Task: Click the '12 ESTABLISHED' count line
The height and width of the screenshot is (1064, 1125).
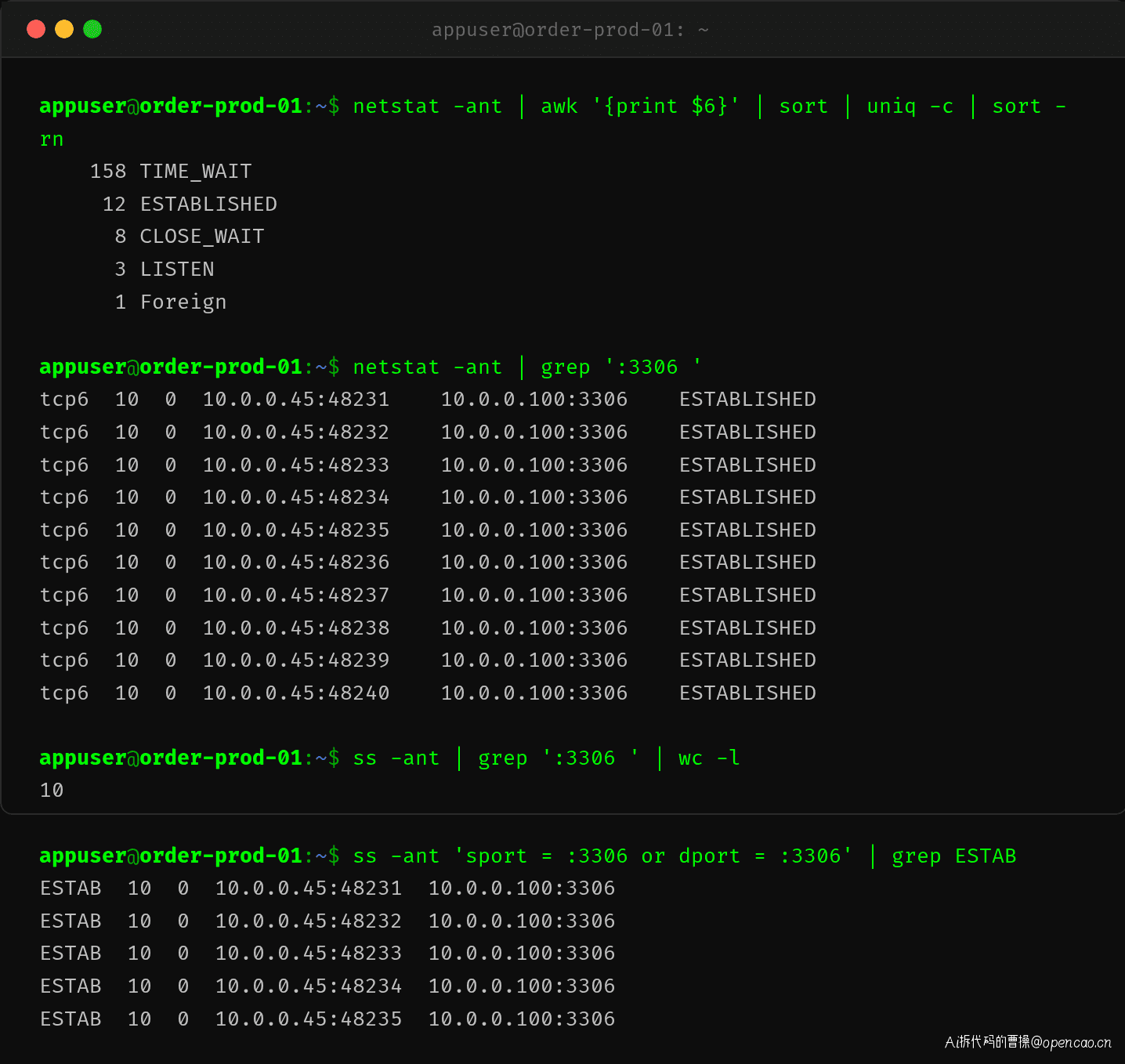Action: pyautogui.click(x=190, y=204)
